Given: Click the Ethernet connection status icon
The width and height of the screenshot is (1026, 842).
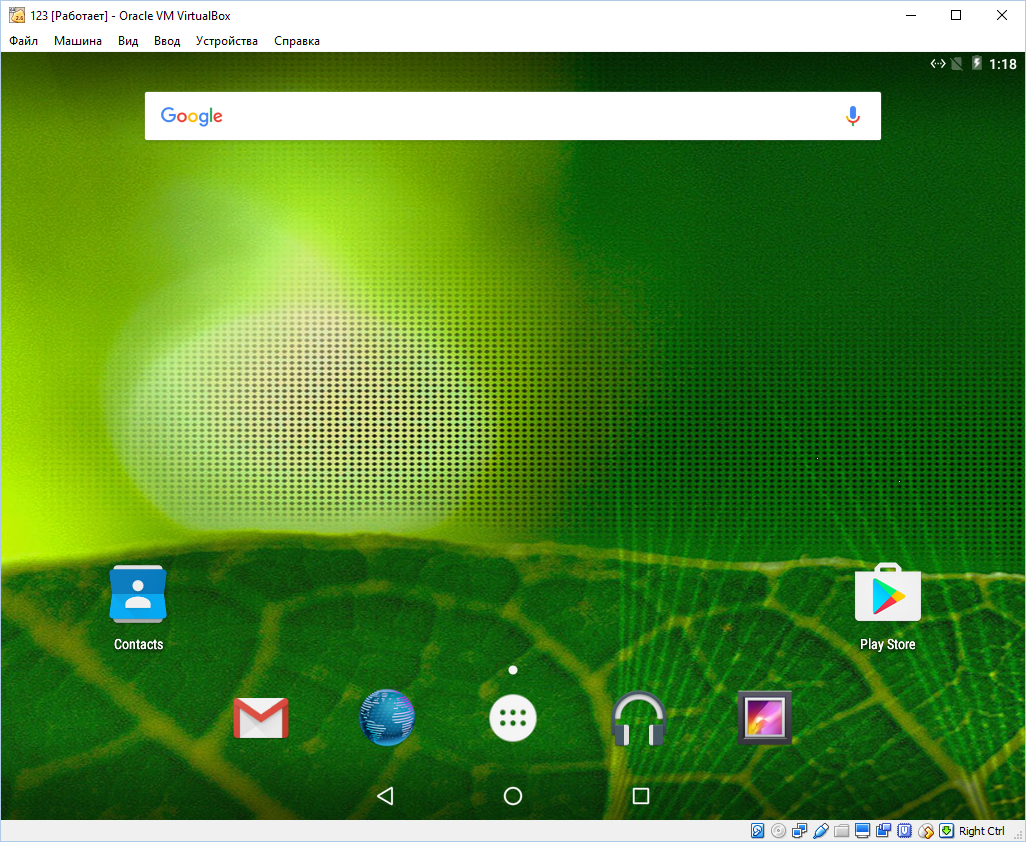Looking at the screenshot, I should coord(938,63).
